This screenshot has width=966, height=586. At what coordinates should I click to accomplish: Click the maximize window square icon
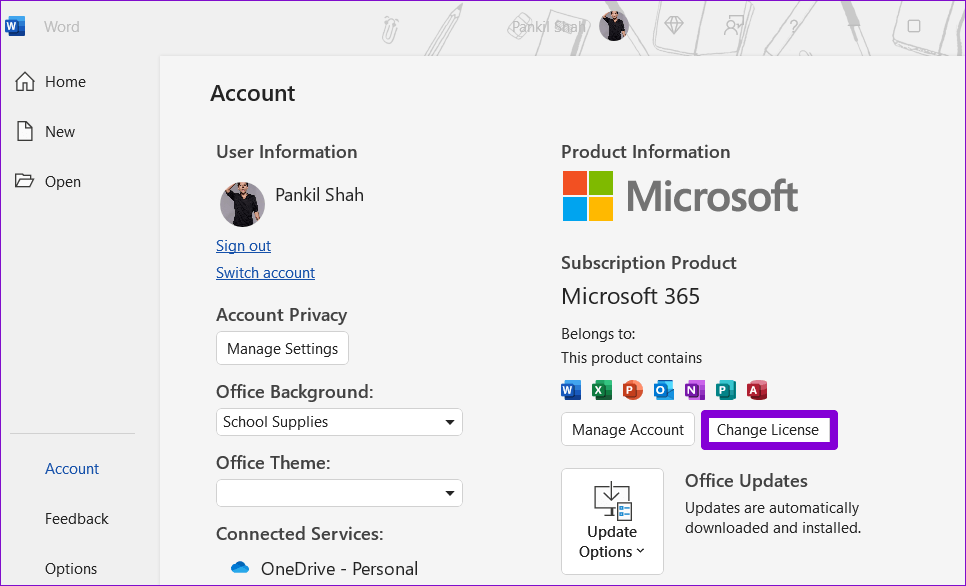pyautogui.click(x=914, y=26)
